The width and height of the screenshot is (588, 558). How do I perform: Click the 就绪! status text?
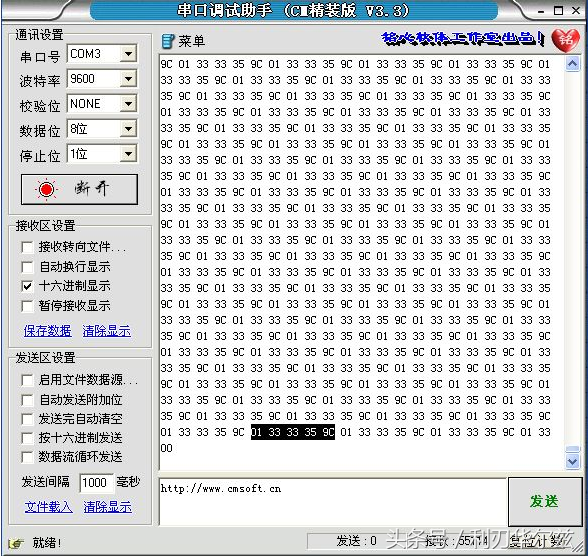pos(47,543)
